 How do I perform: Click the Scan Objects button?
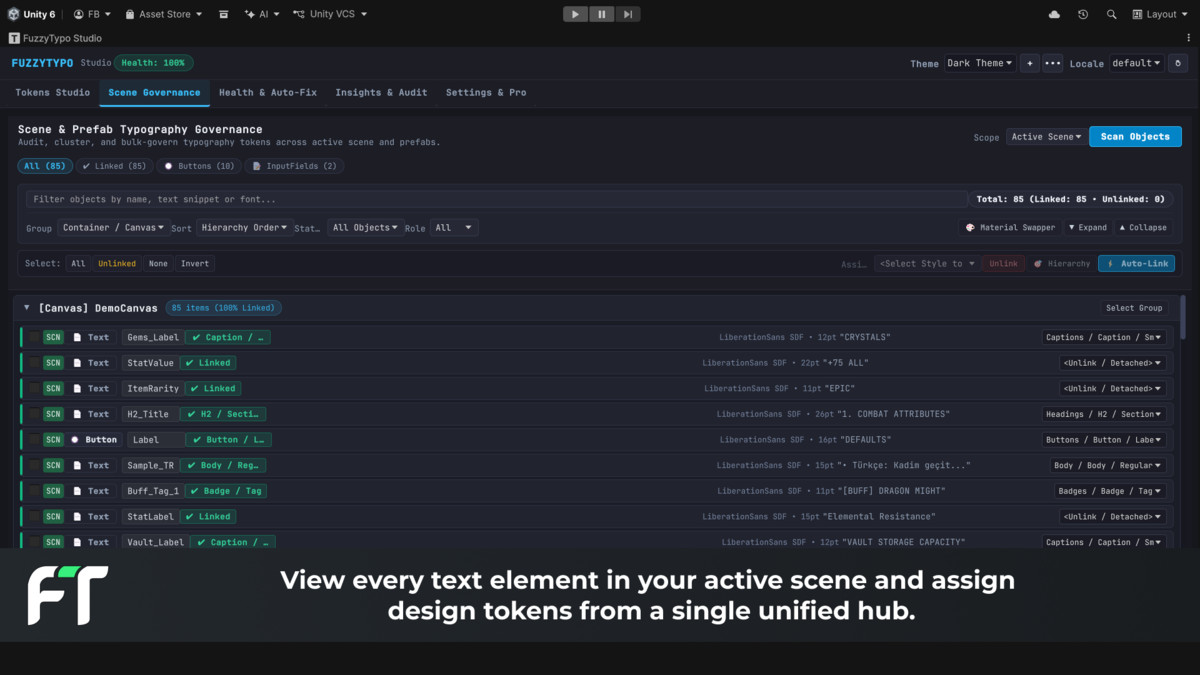pyautogui.click(x=1135, y=137)
